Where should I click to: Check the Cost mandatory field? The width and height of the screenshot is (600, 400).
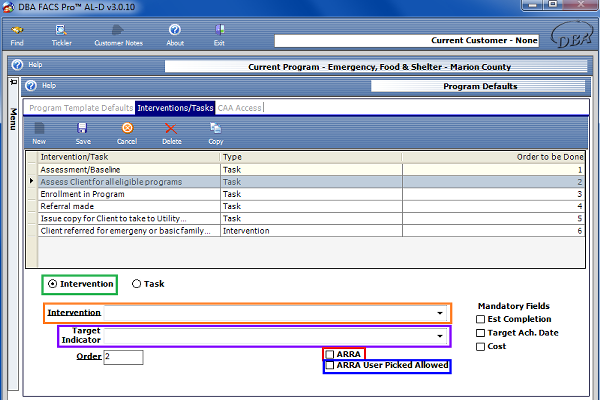click(x=480, y=347)
